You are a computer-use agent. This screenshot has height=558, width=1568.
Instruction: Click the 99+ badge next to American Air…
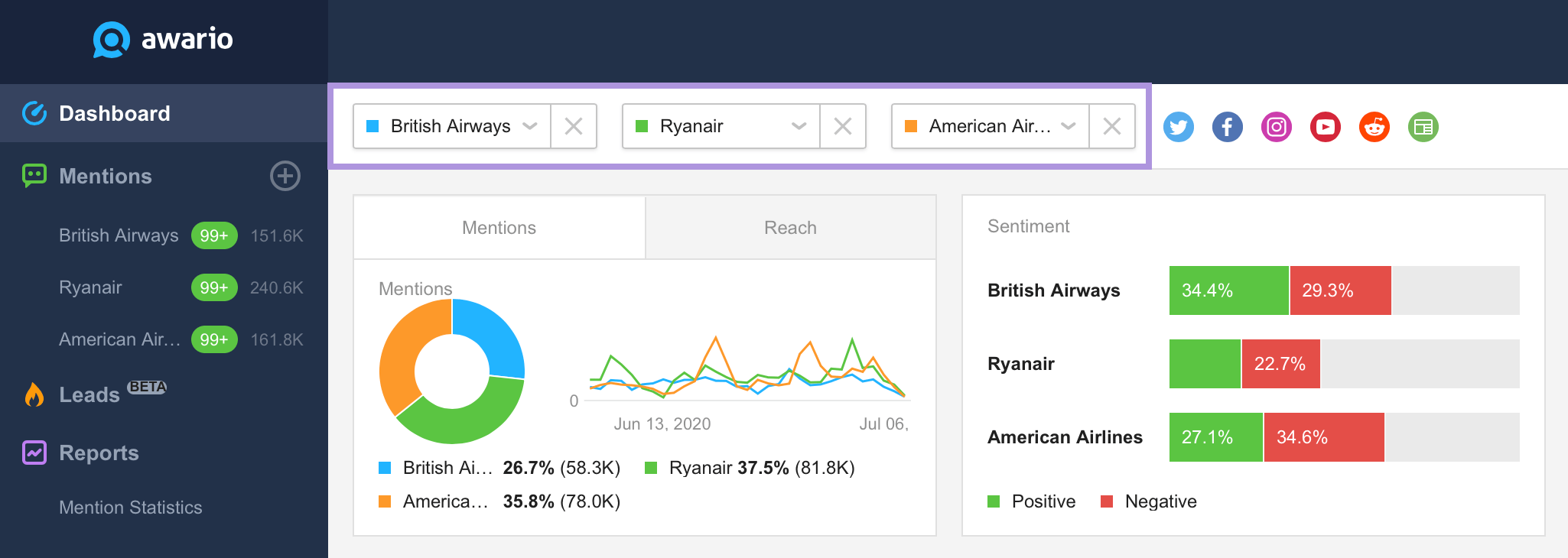pyautogui.click(x=214, y=339)
